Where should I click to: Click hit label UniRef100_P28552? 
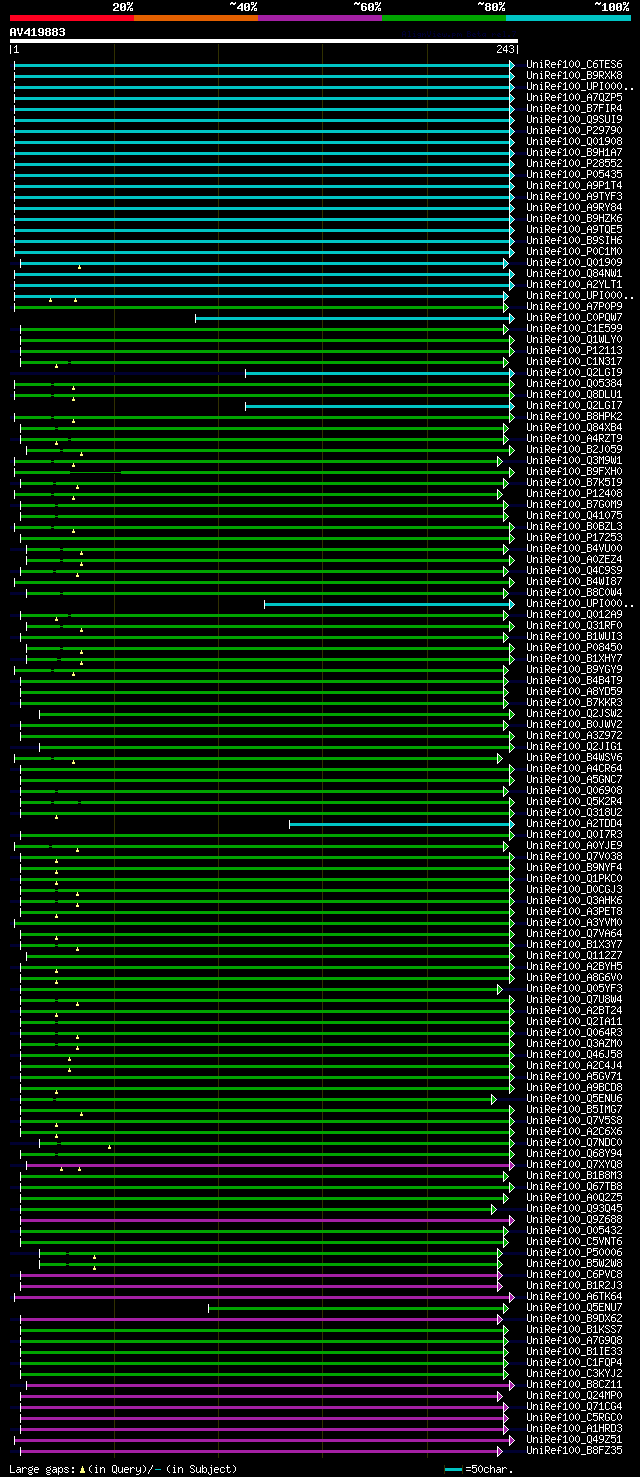(x=574, y=163)
